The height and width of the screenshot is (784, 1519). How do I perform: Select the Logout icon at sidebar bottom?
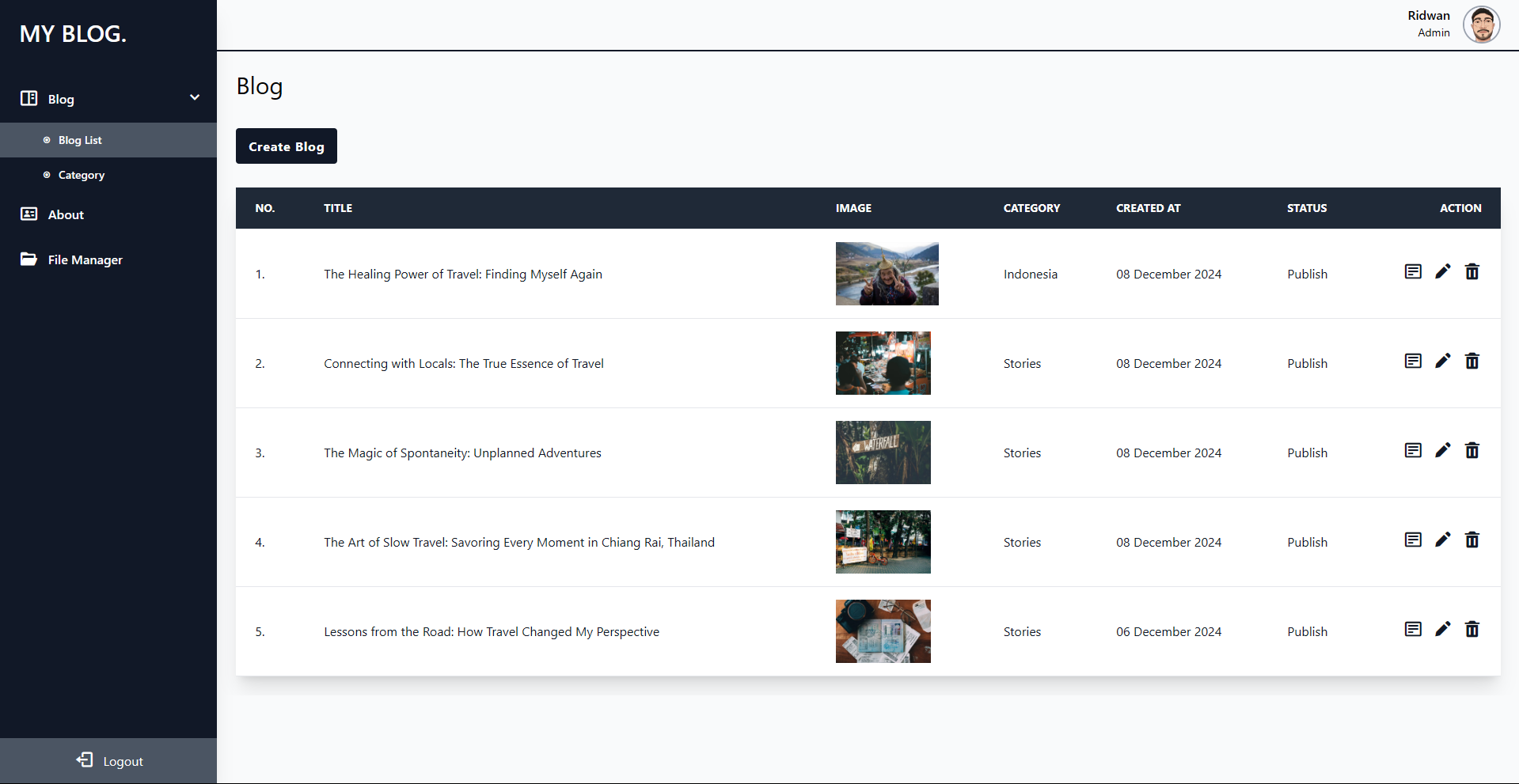[x=84, y=759]
